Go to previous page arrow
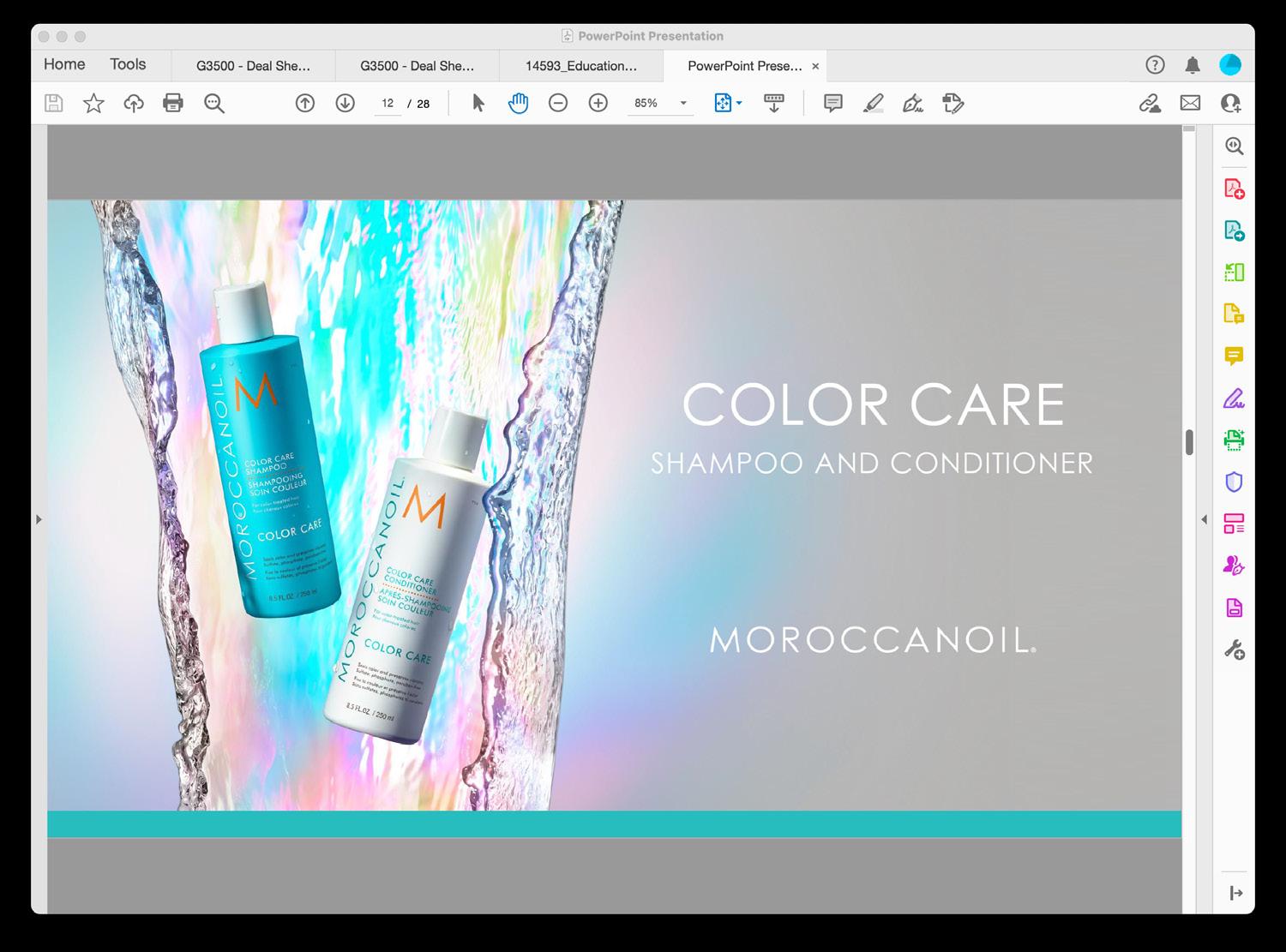This screenshot has width=1286, height=952. click(x=305, y=104)
